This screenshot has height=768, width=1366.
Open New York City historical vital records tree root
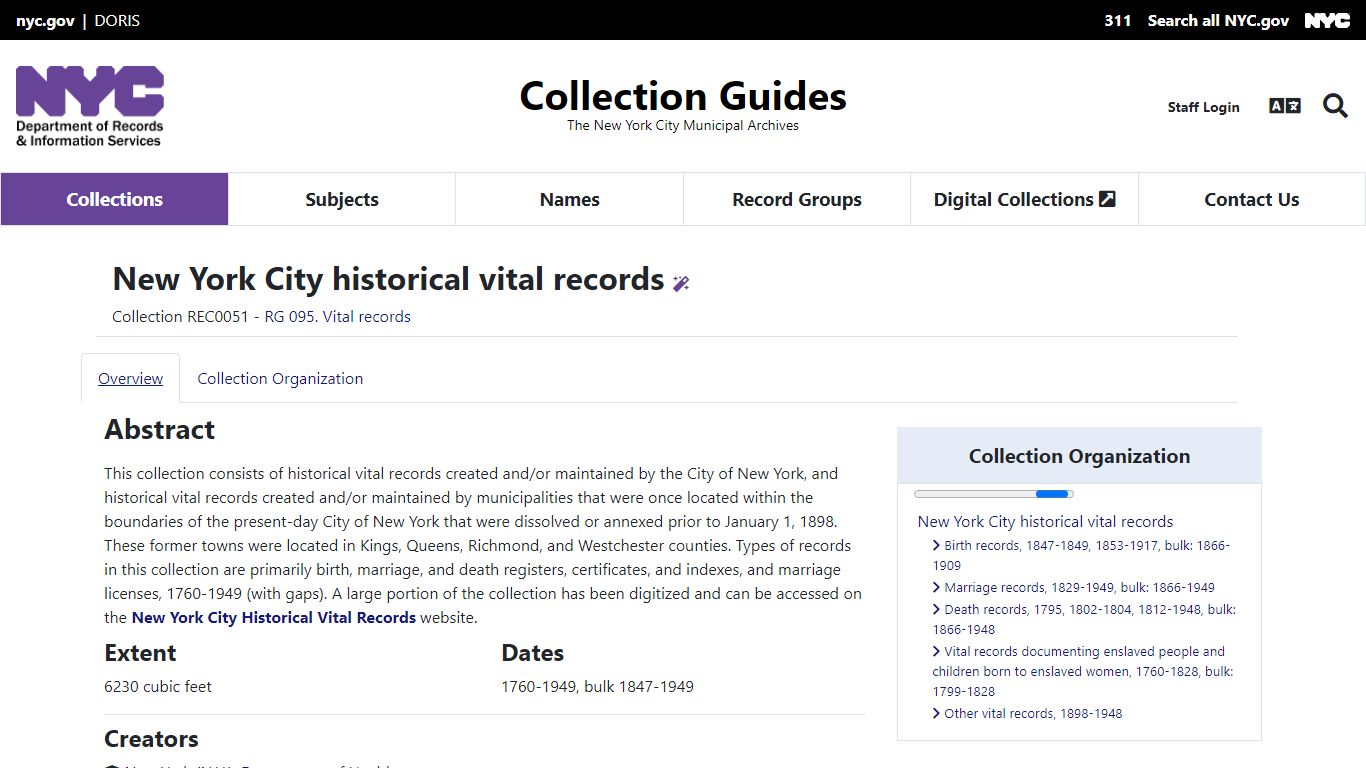pos(1045,521)
